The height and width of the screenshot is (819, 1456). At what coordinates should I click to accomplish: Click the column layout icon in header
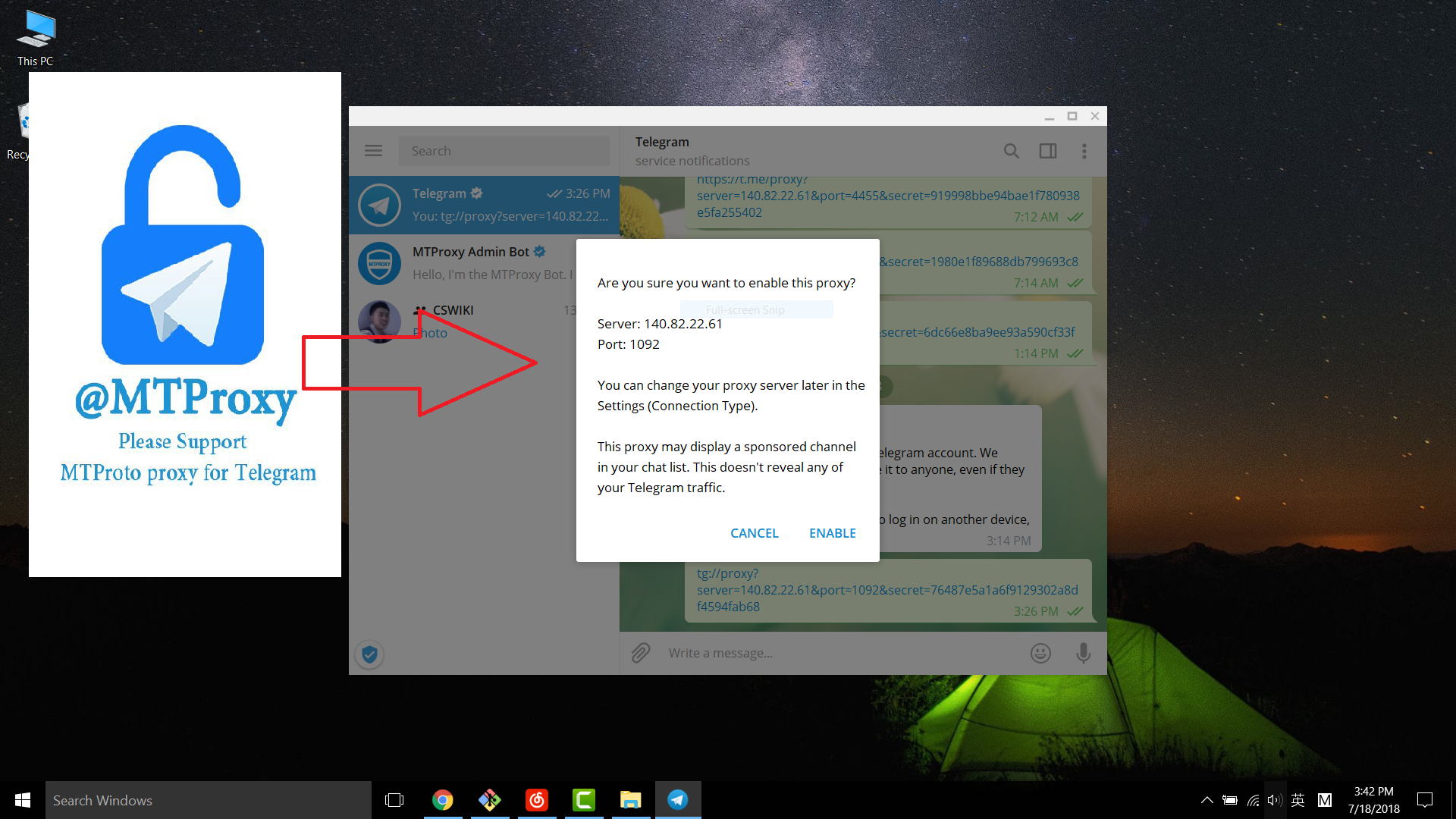tap(1048, 151)
